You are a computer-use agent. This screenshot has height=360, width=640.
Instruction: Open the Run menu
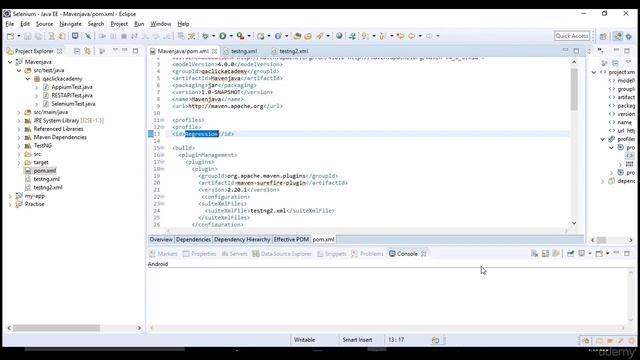(139, 24)
